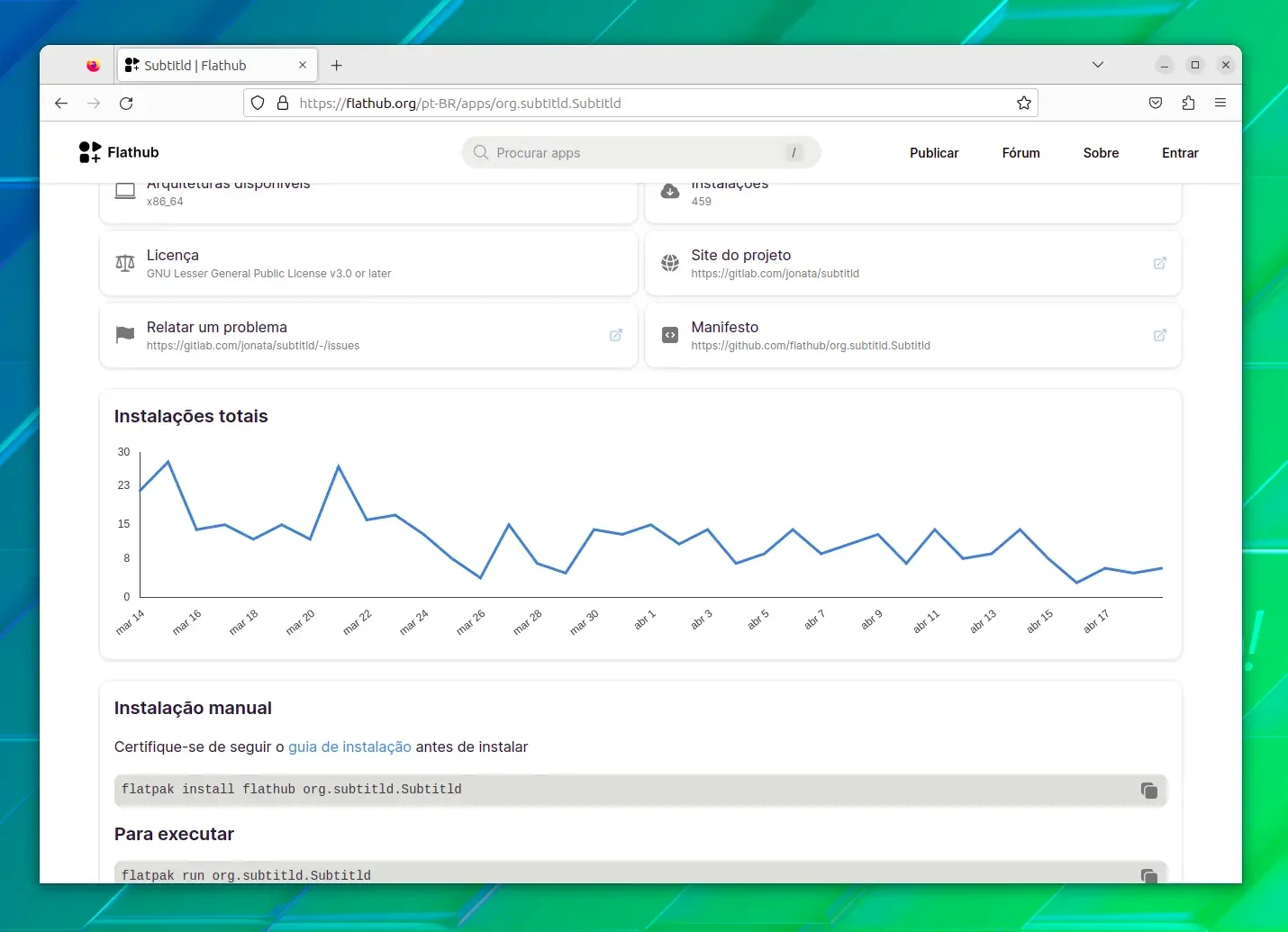Click the Instalação manual heading
Viewport: 1288px width, 932px height.
193,708
